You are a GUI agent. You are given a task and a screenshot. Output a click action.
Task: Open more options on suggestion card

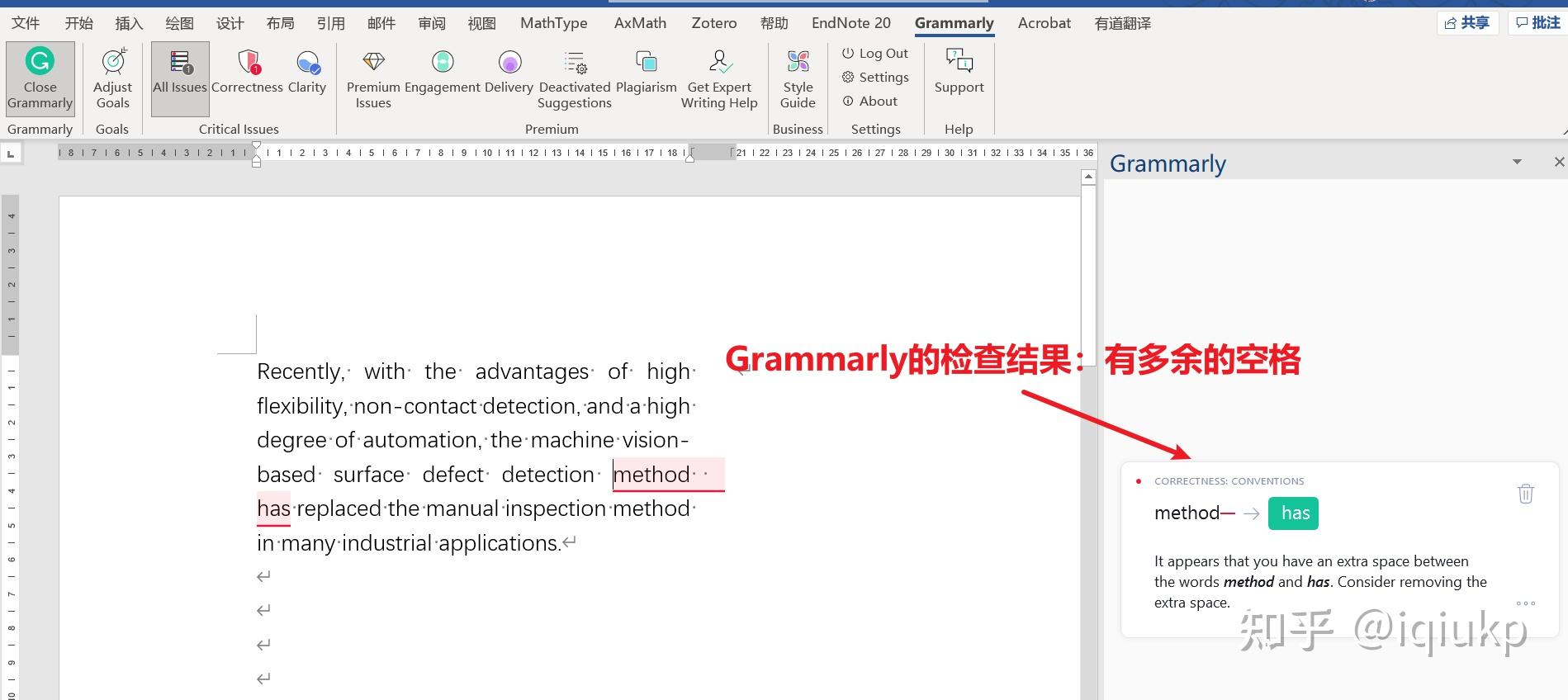[1526, 603]
